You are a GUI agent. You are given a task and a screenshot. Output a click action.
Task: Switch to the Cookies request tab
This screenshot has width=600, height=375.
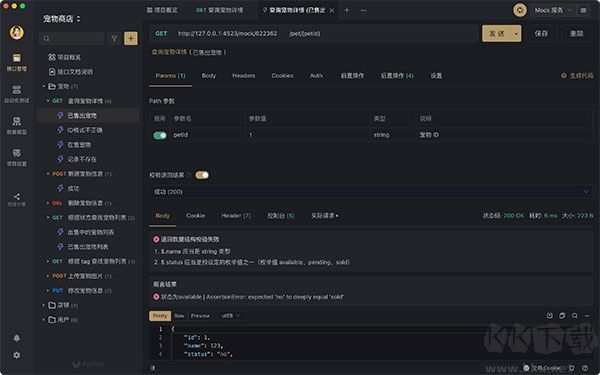point(282,76)
